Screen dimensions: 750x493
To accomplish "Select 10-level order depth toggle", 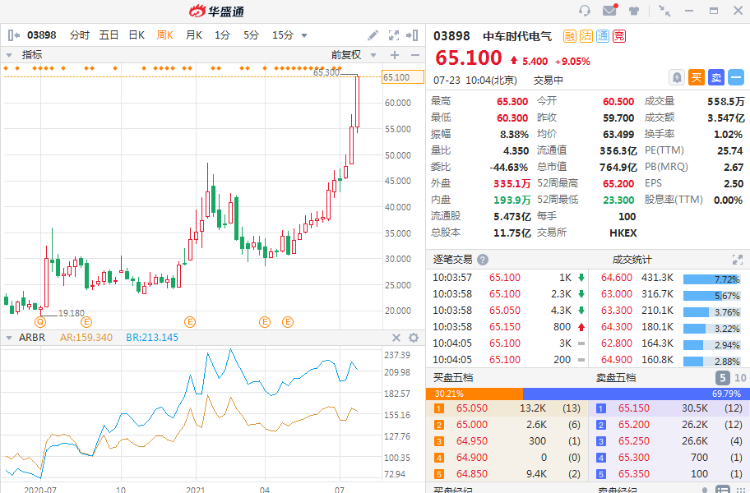I will tap(740, 378).
